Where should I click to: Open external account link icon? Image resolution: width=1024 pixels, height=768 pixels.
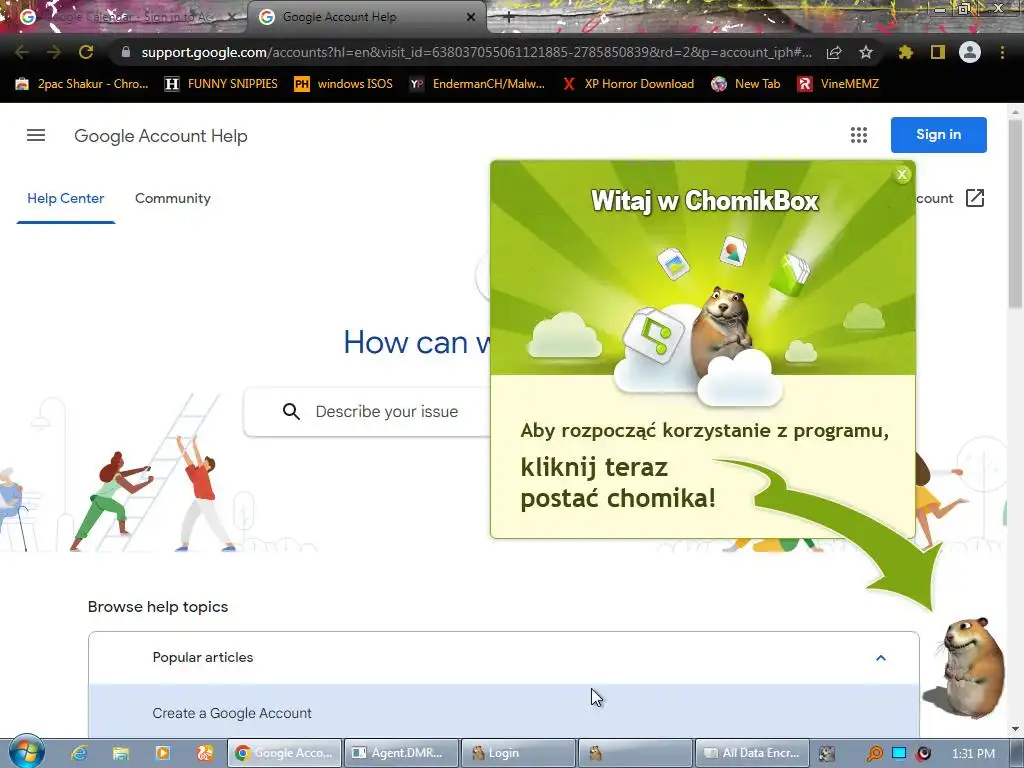point(974,198)
